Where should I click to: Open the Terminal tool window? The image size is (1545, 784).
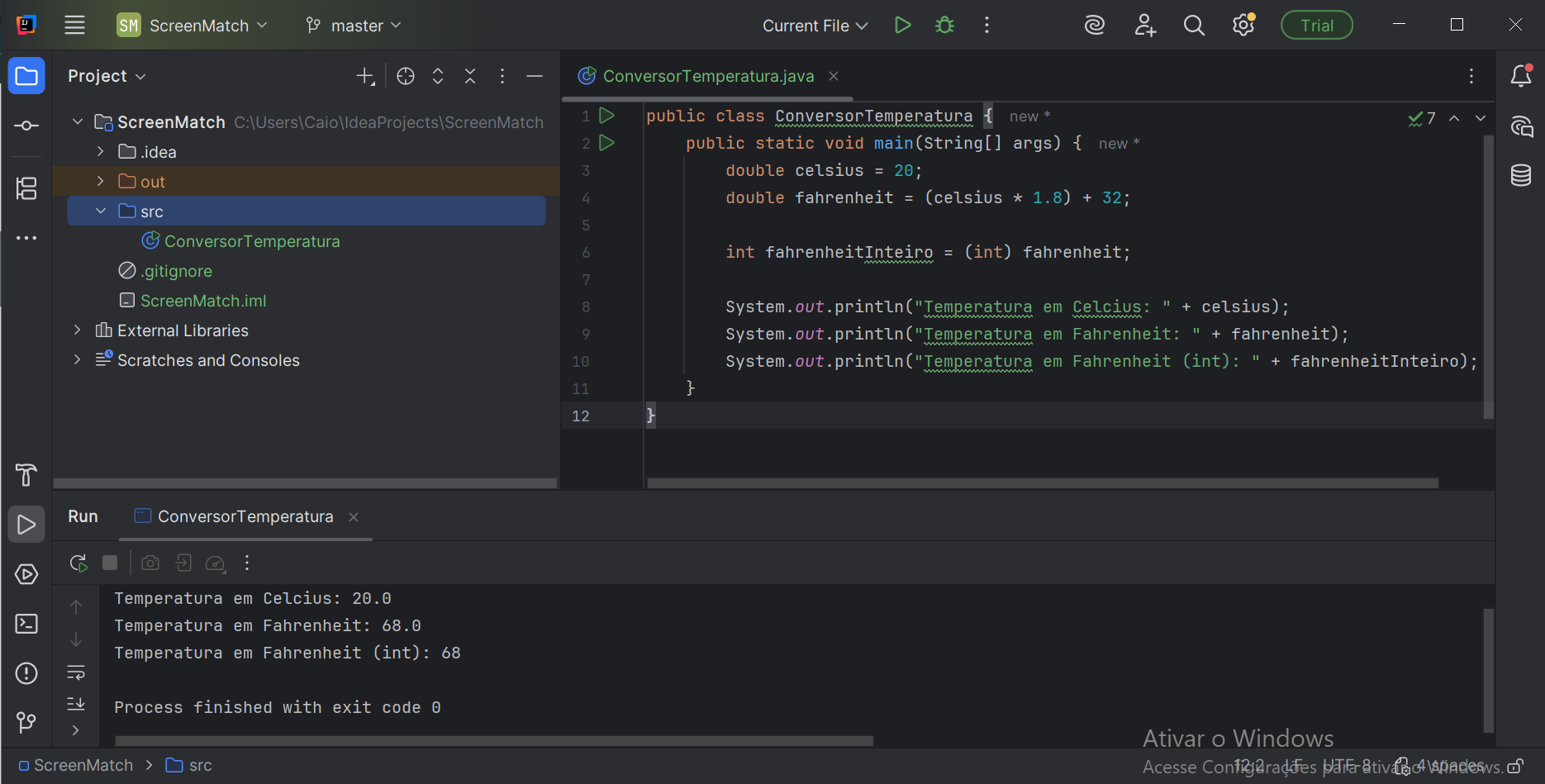coord(26,624)
